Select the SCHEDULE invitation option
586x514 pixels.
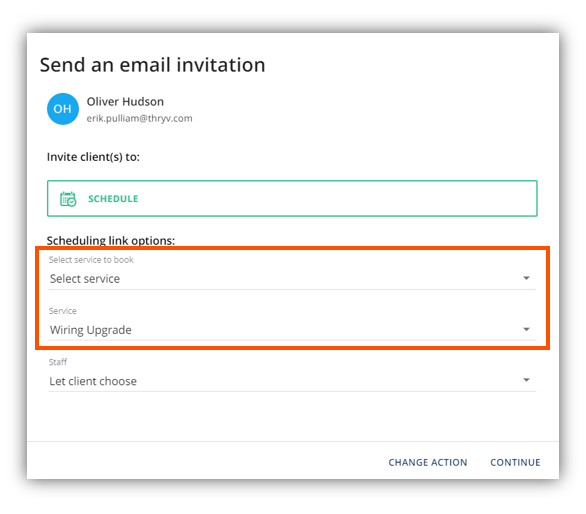click(292, 198)
